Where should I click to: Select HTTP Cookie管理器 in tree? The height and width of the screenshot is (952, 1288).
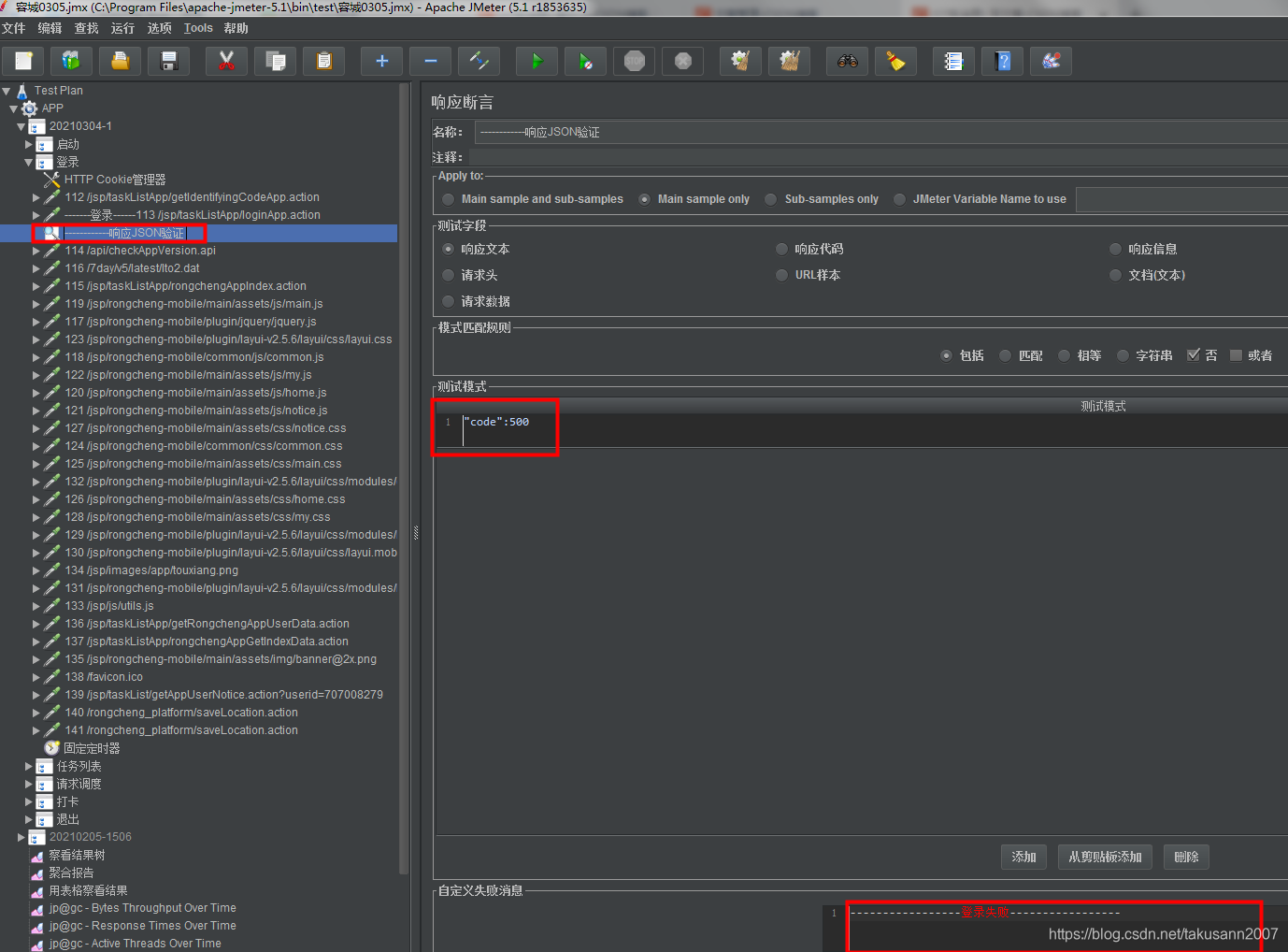point(115,180)
